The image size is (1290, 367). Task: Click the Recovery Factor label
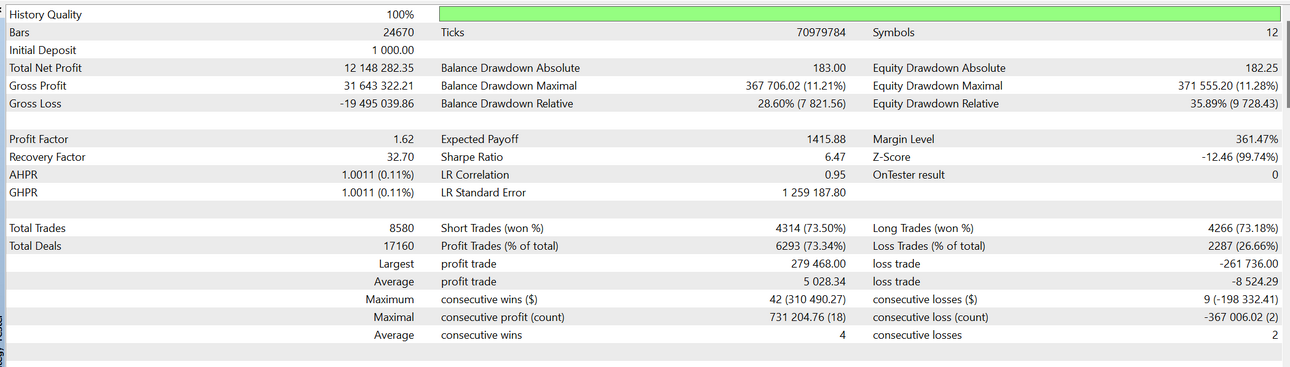tap(47, 157)
